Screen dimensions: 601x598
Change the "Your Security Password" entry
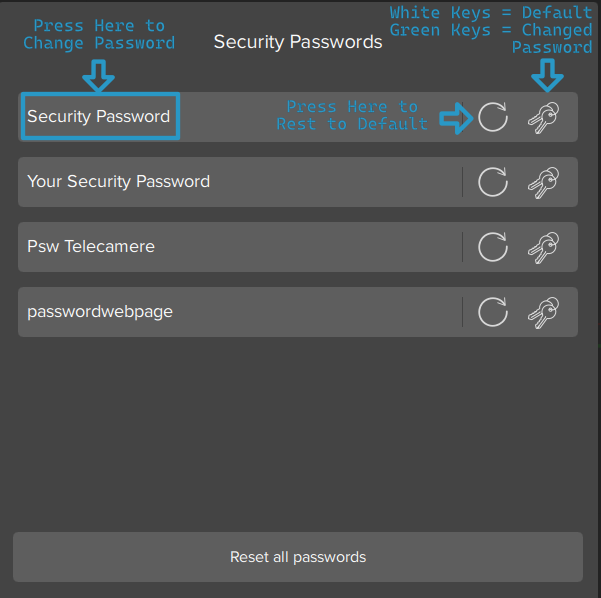coord(118,182)
